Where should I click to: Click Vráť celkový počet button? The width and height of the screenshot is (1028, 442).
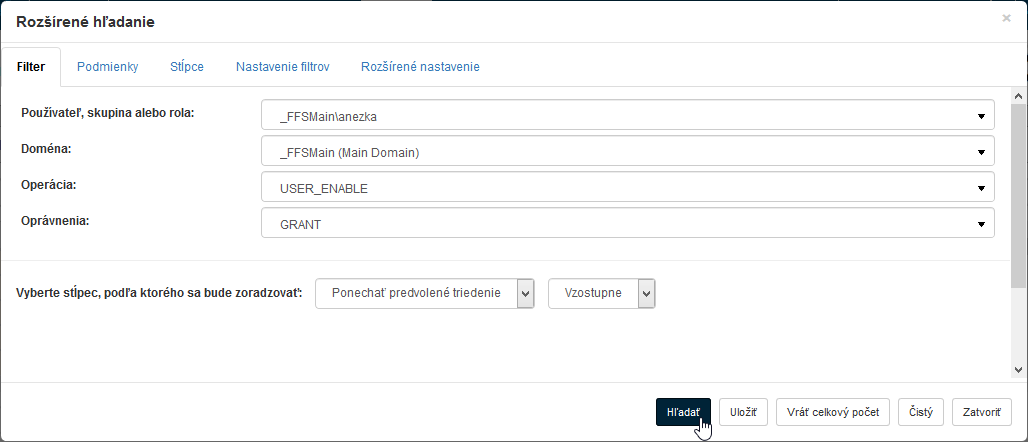[x=832, y=411]
